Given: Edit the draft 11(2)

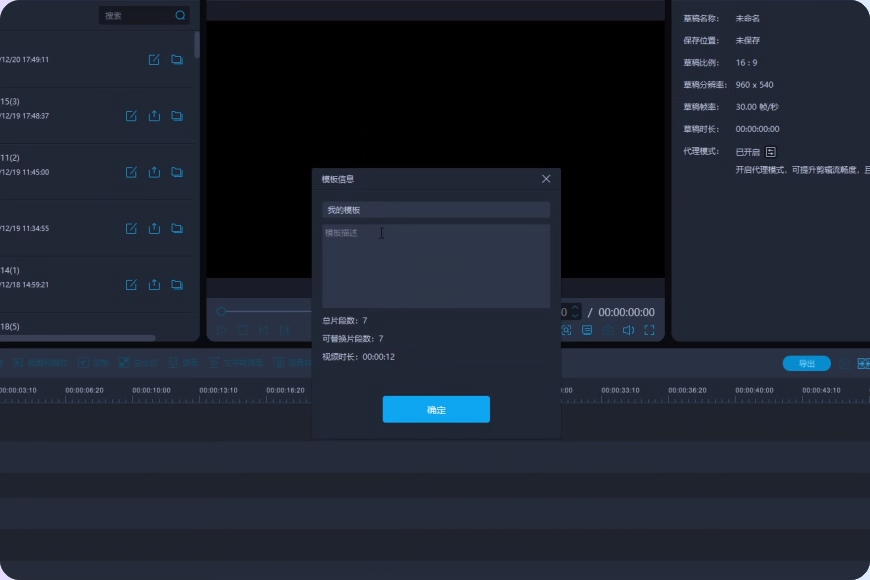Looking at the screenshot, I should 131,172.
